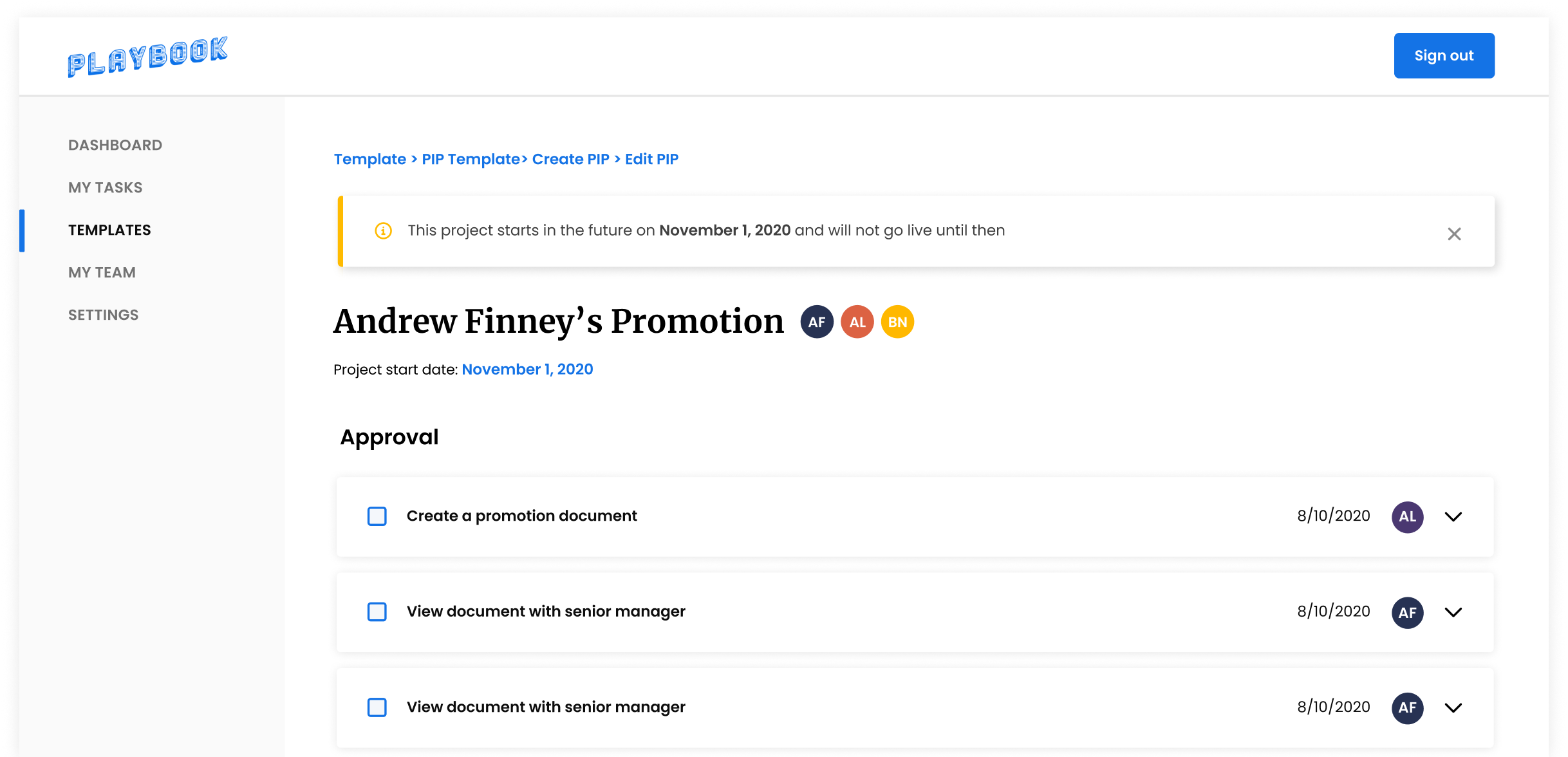Click AF assignee avatar on last task

pyautogui.click(x=1407, y=708)
